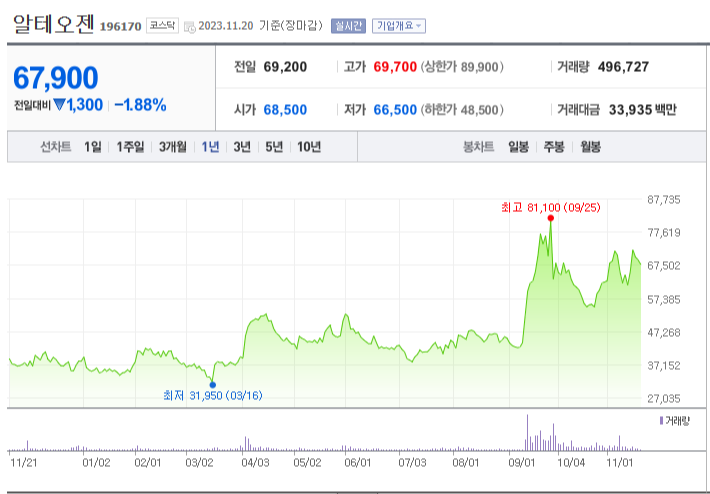The width and height of the screenshot is (710, 494).
Task: Click the 전일 value 69,200
Action: point(285,67)
